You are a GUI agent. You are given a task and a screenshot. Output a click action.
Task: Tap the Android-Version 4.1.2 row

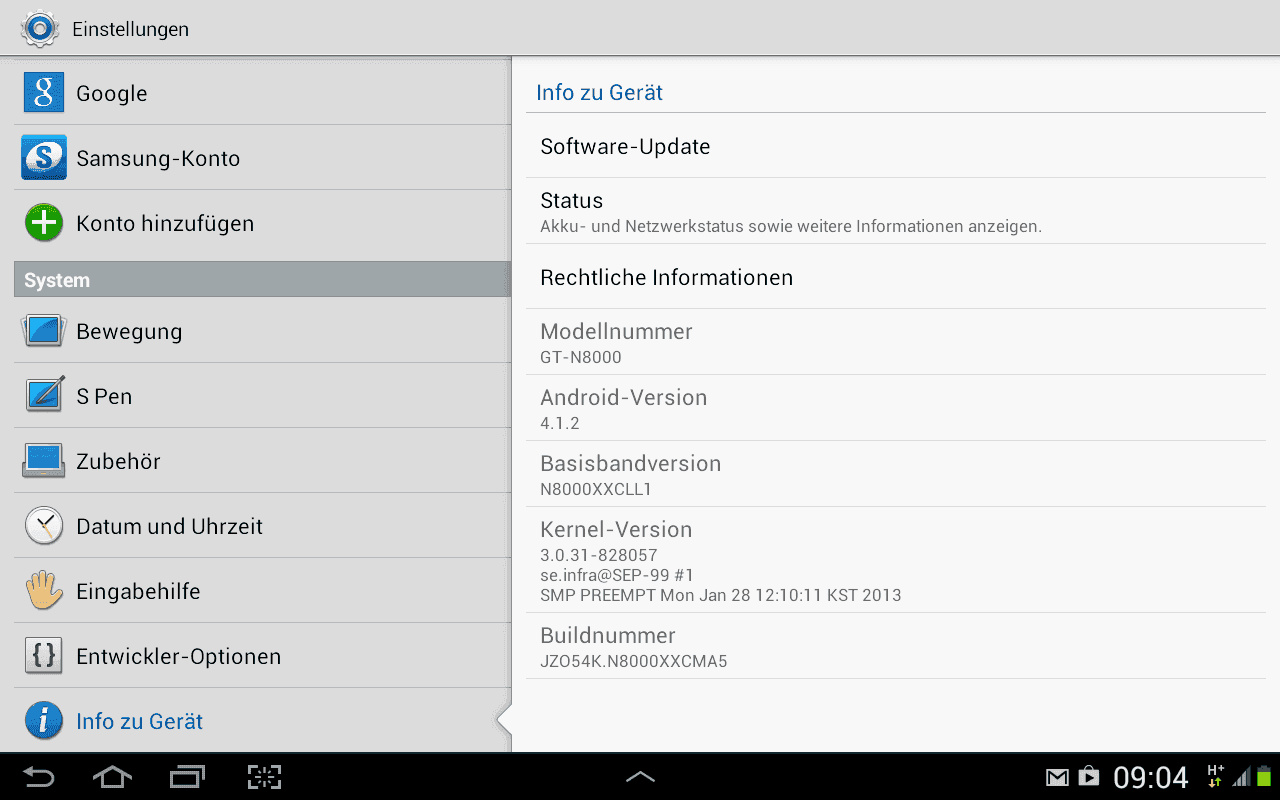896,408
